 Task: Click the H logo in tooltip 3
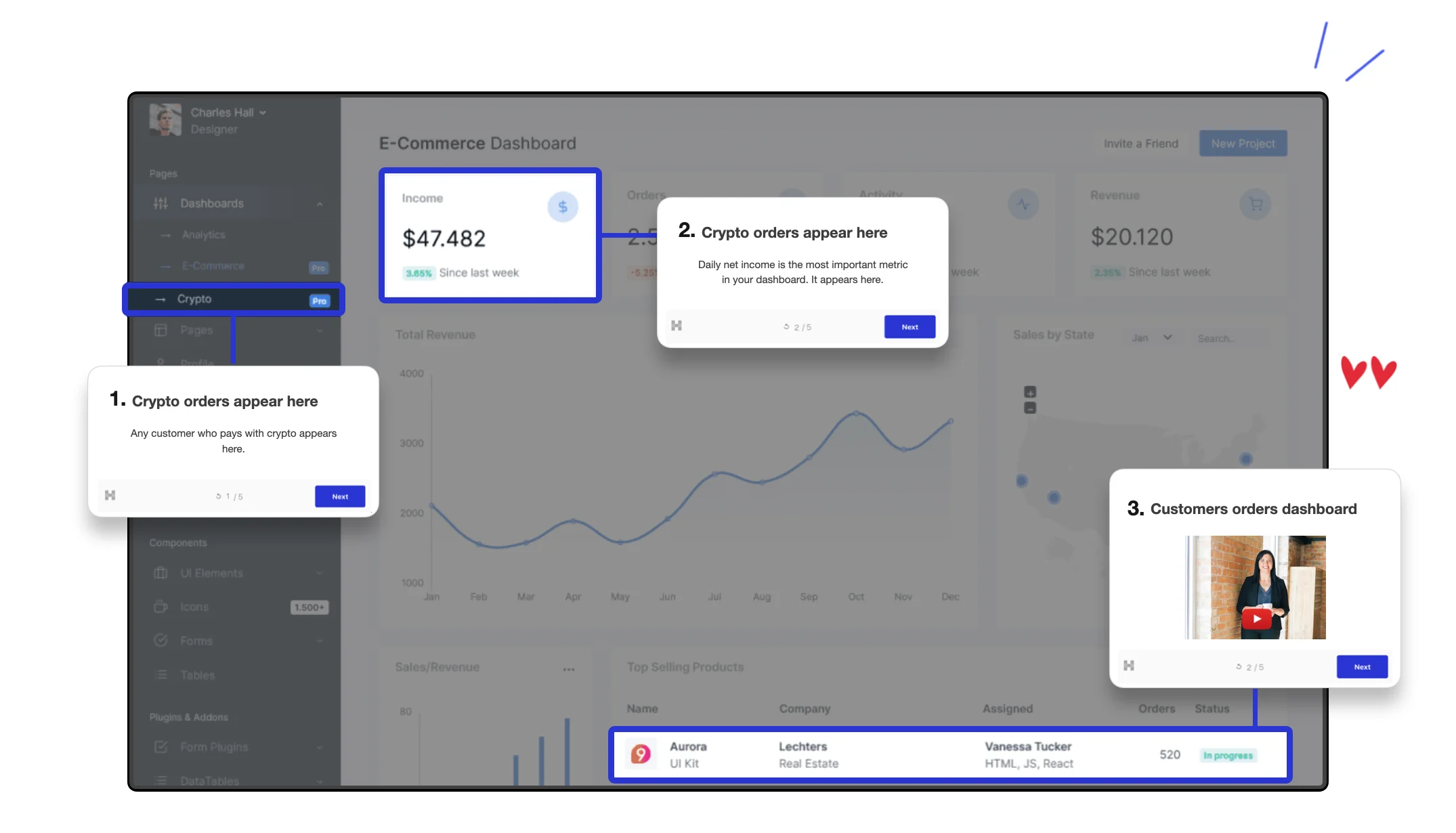1129,666
